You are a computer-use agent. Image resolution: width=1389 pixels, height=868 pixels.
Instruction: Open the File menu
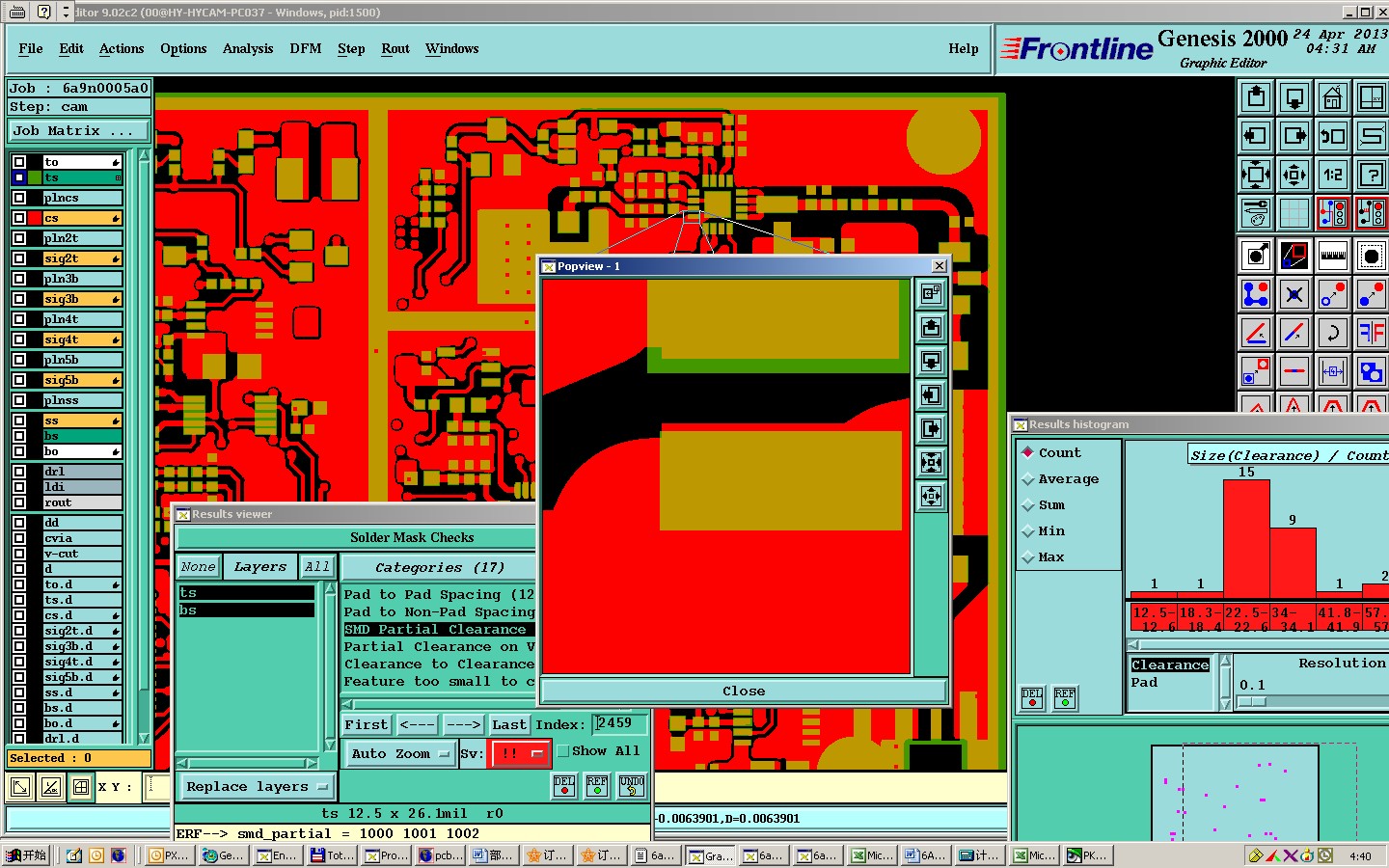coord(31,48)
